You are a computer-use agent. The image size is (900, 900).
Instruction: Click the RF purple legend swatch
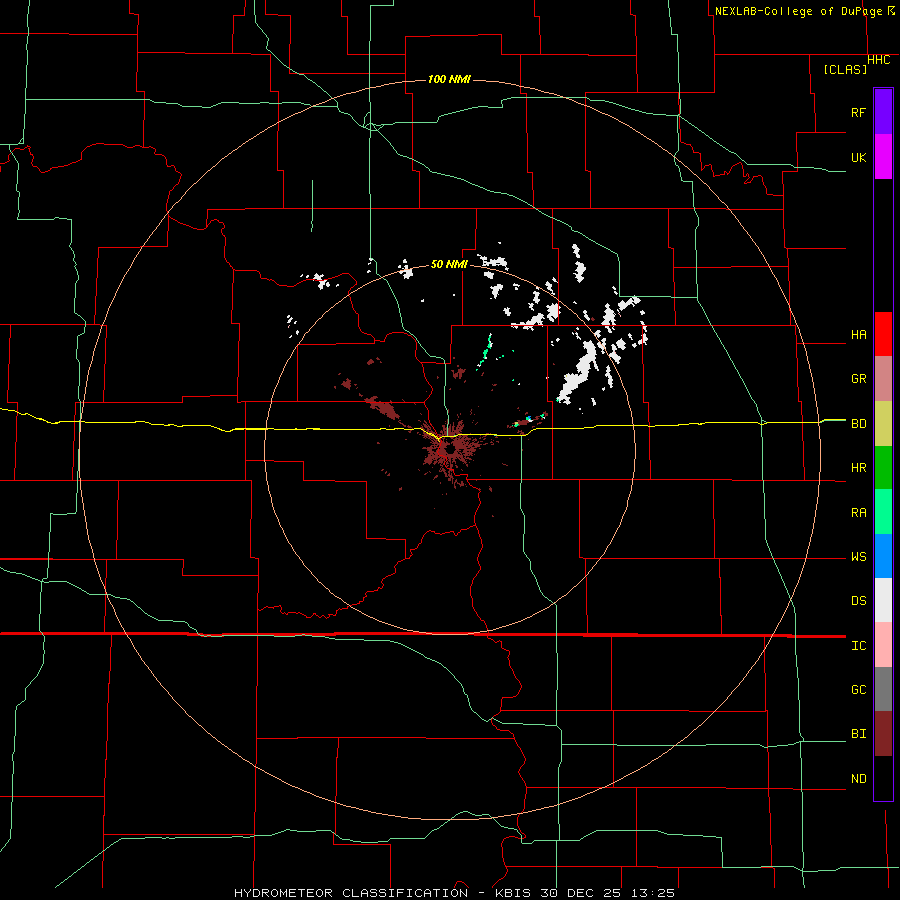pos(883,112)
